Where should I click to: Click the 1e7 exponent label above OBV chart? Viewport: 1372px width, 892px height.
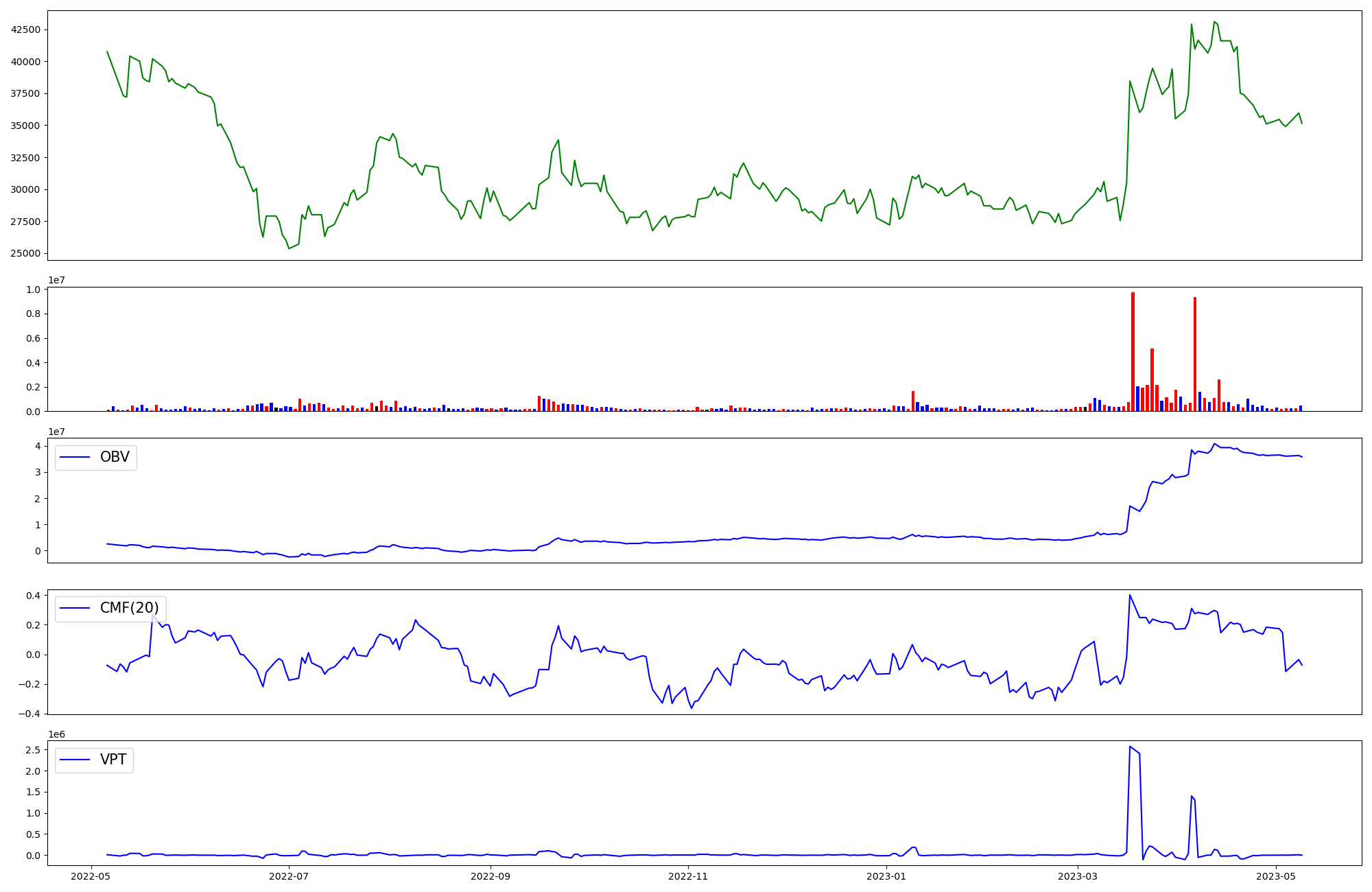(x=56, y=432)
